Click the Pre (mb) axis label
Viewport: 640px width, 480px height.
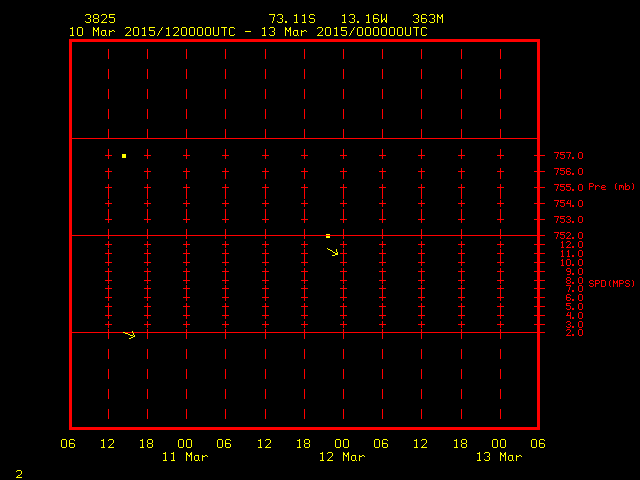(x=612, y=187)
